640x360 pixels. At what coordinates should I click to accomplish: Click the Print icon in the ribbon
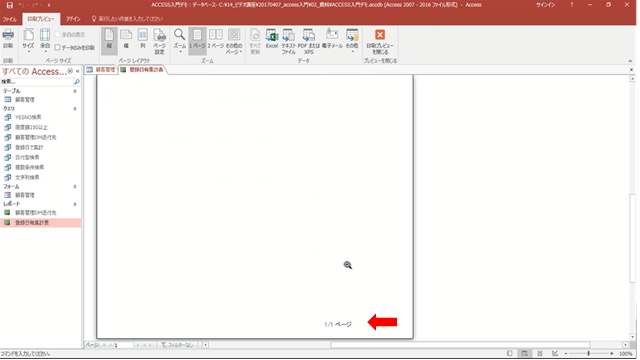pyautogui.click(x=8, y=40)
